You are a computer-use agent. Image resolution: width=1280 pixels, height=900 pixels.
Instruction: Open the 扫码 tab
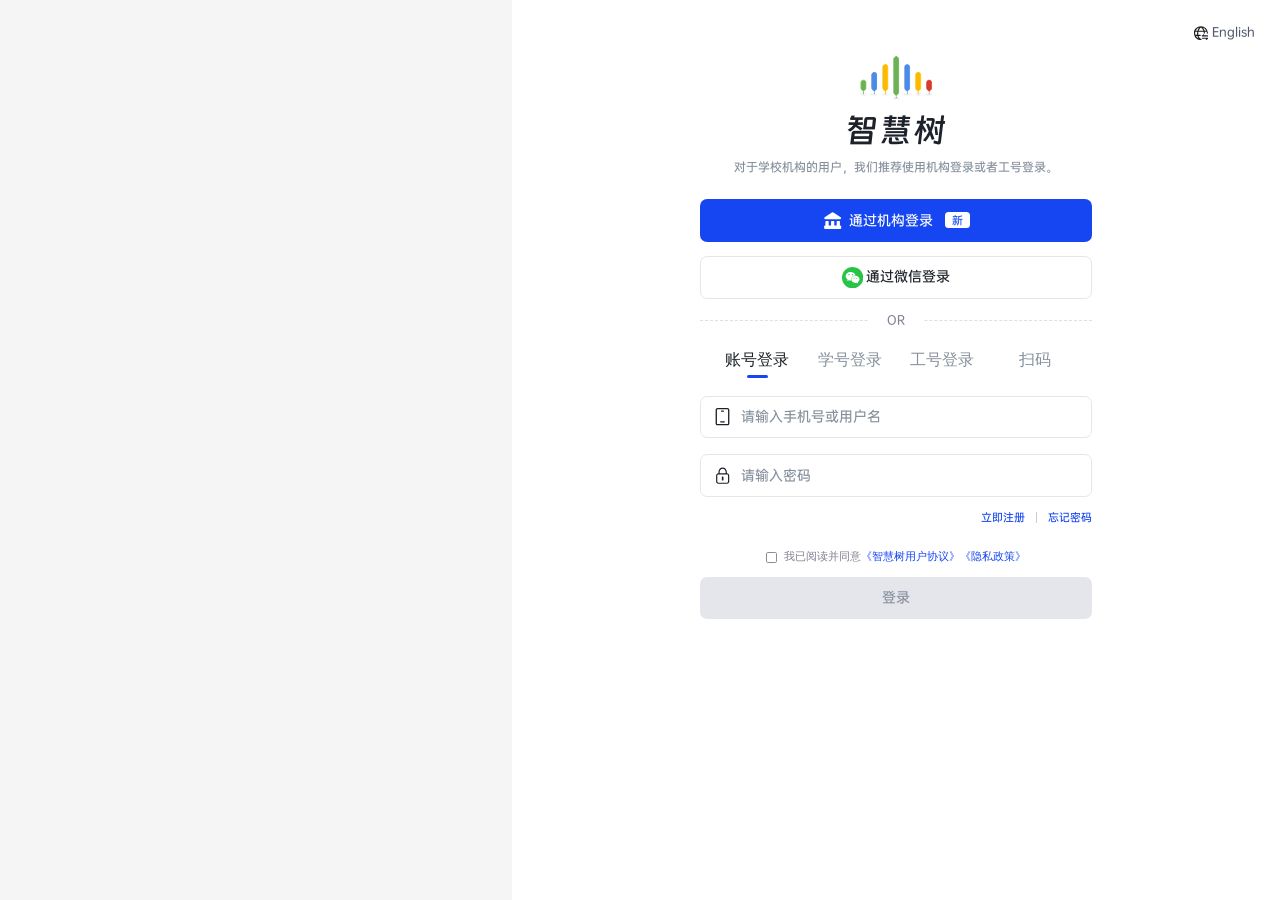click(1035, 360)
